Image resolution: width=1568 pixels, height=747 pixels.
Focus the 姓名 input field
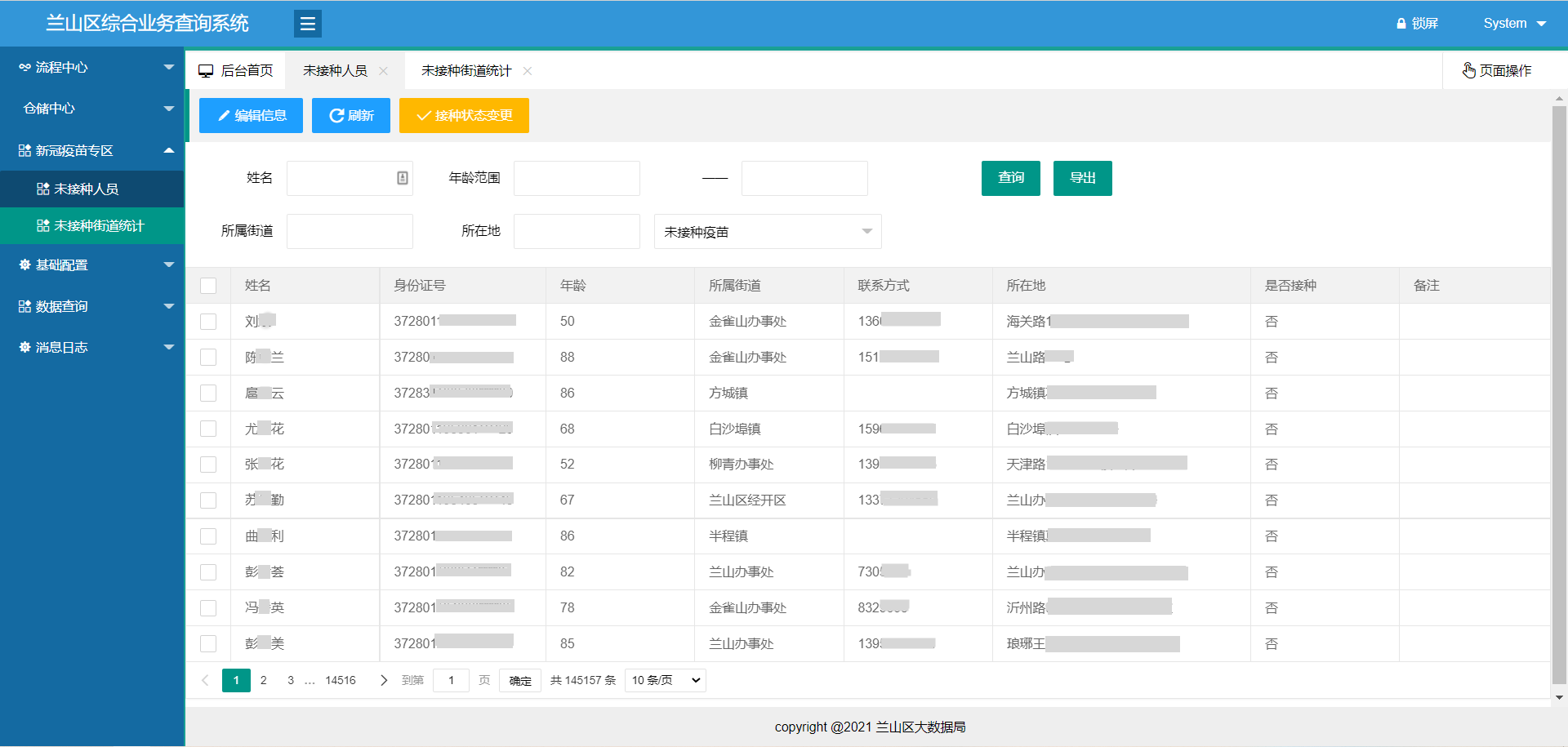click(350, 178)
